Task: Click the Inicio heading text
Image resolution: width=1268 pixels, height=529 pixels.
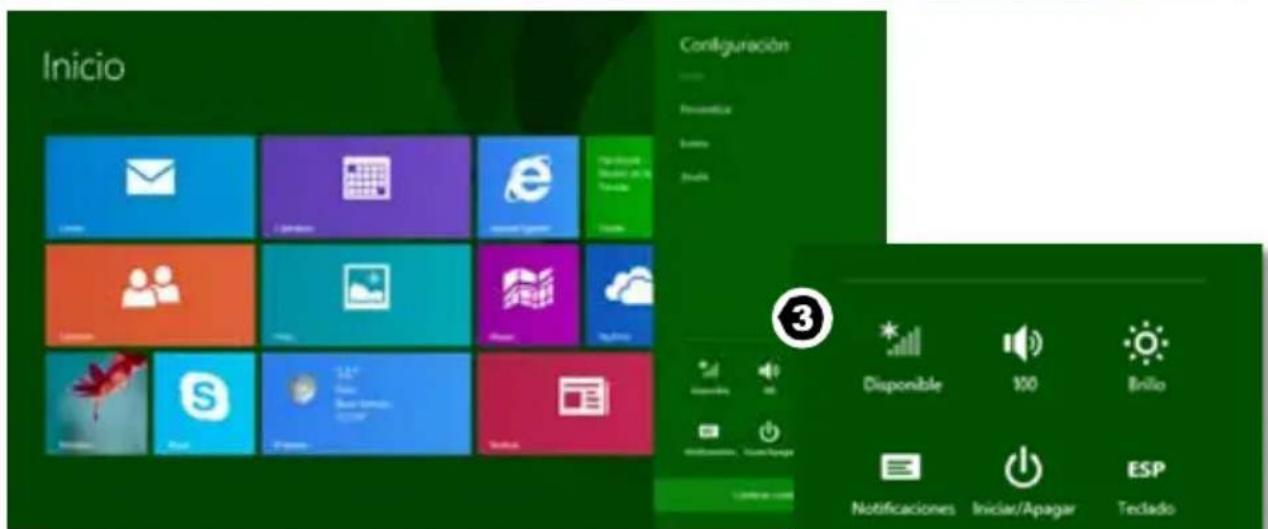Action: pyautogui.click(x=84, y=68)
